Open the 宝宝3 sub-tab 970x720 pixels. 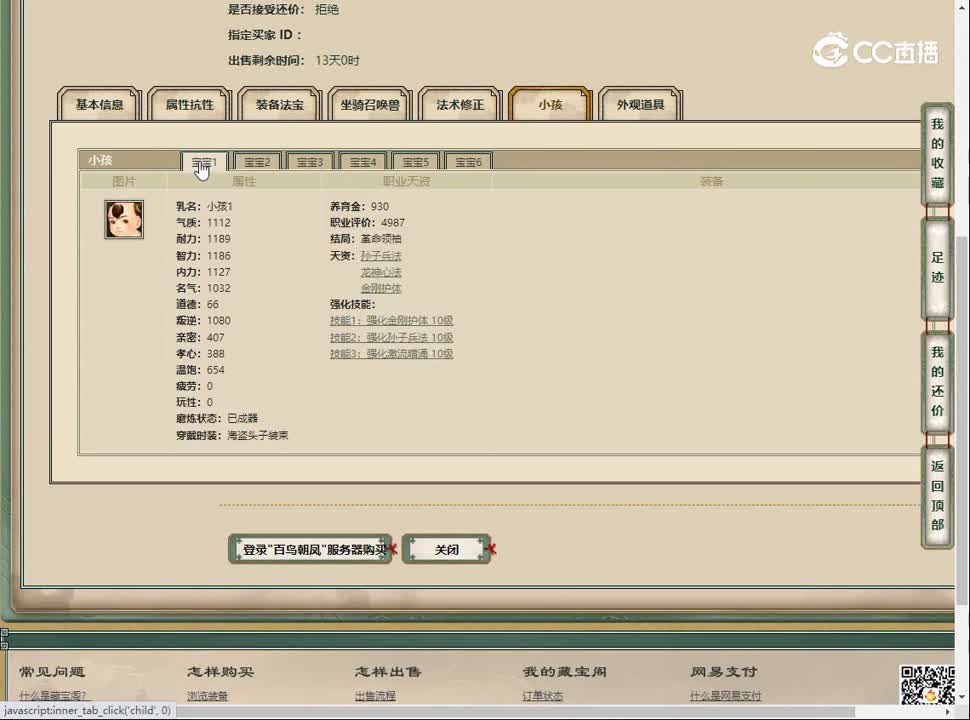click(x=310, y=162)
